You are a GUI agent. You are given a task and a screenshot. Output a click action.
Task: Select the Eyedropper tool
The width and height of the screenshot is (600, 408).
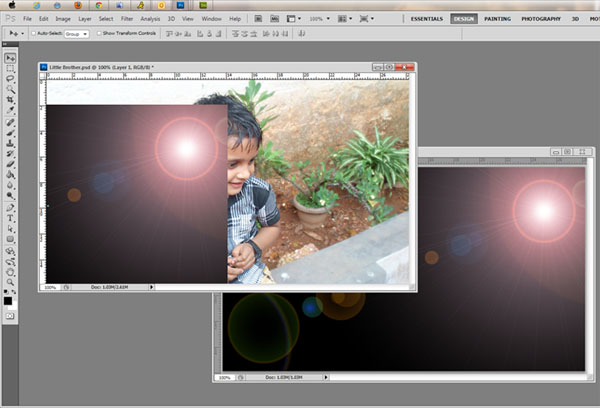pos(10,110)
